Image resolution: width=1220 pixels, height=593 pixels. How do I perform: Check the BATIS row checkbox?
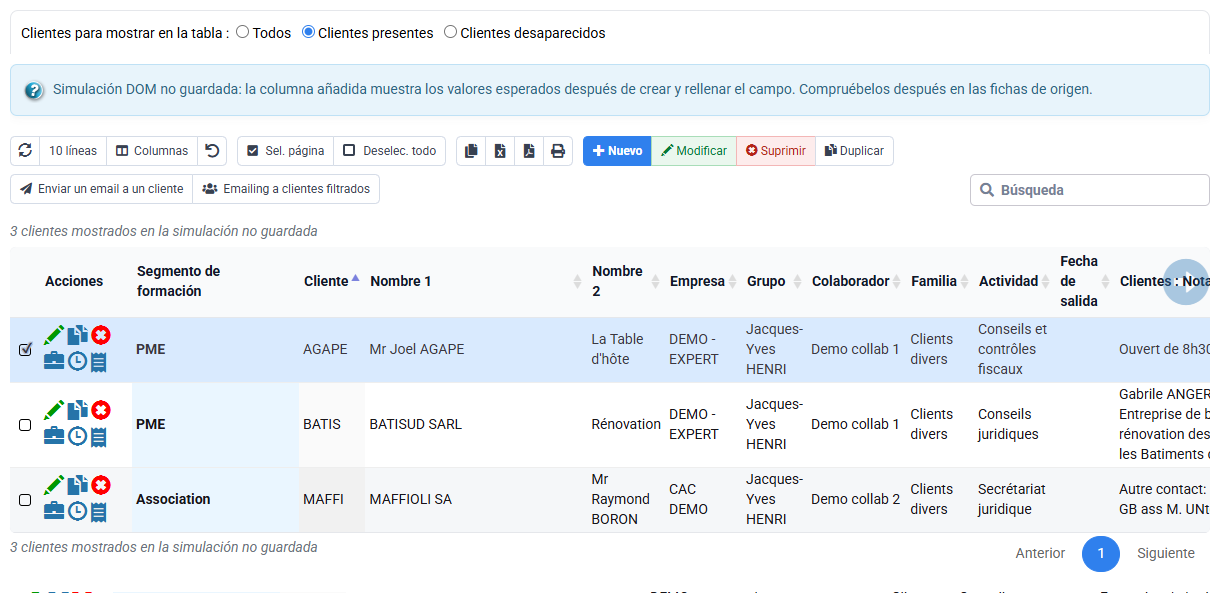pos(25,425)
